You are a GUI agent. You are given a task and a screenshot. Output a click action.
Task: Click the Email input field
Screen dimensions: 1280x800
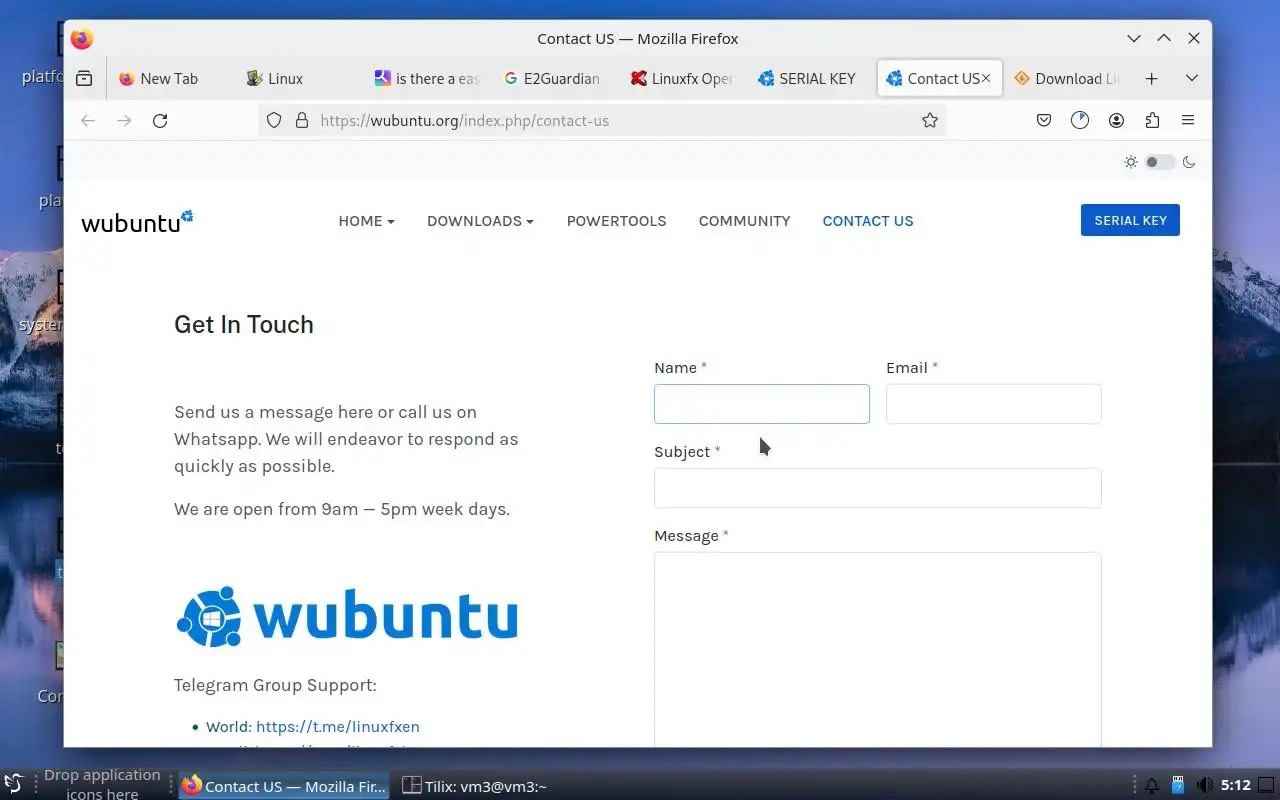click(994, 404)
